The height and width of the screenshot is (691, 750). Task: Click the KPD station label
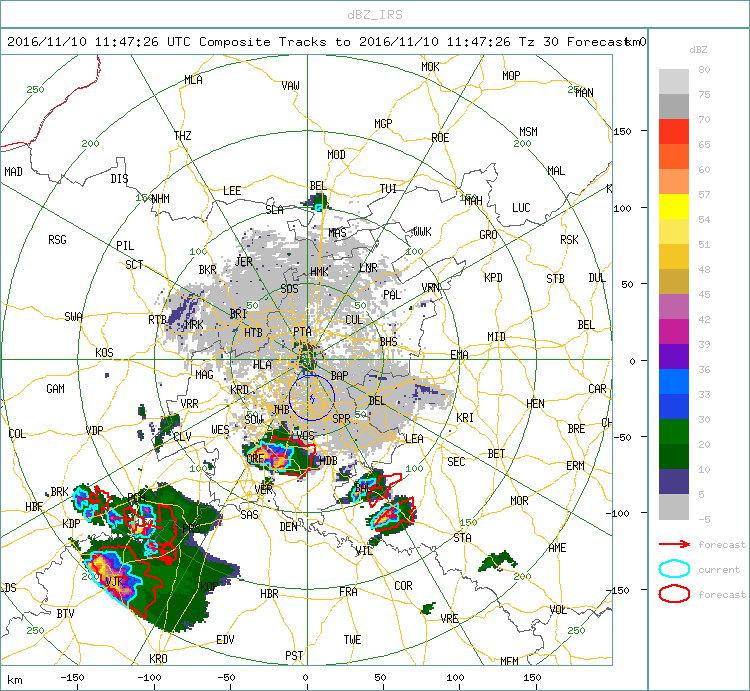pos(493,277)
